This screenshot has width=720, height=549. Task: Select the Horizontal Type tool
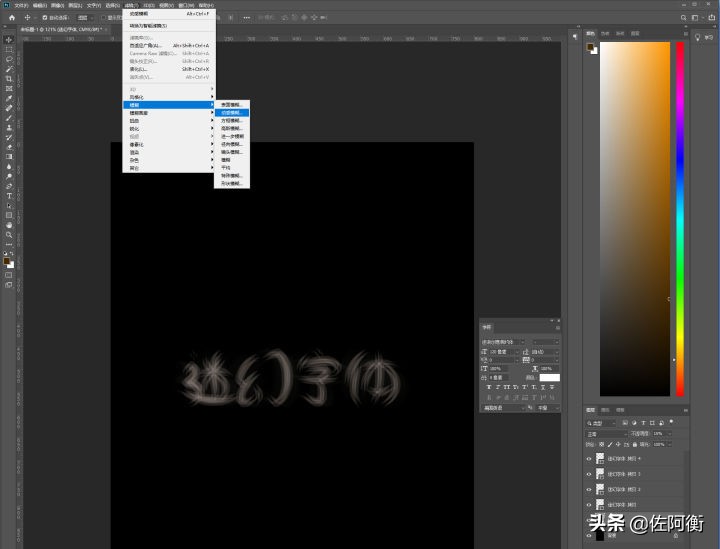pyautogui.click(x=8, y=196)
